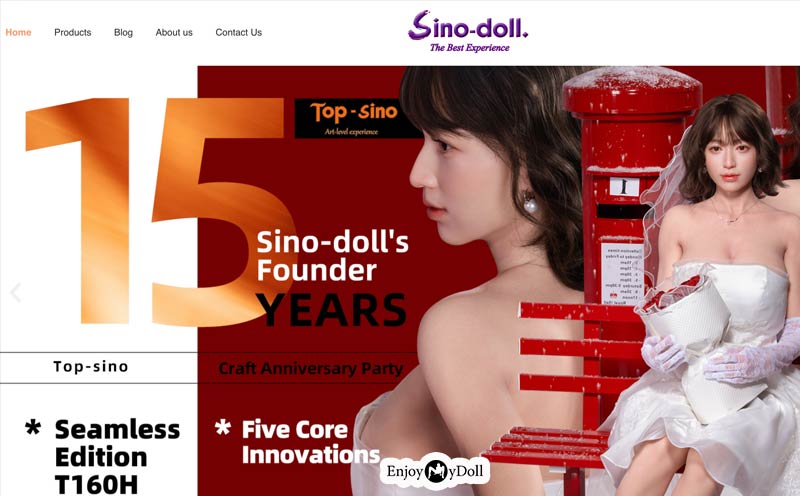Open the About us page

point(174,32)
